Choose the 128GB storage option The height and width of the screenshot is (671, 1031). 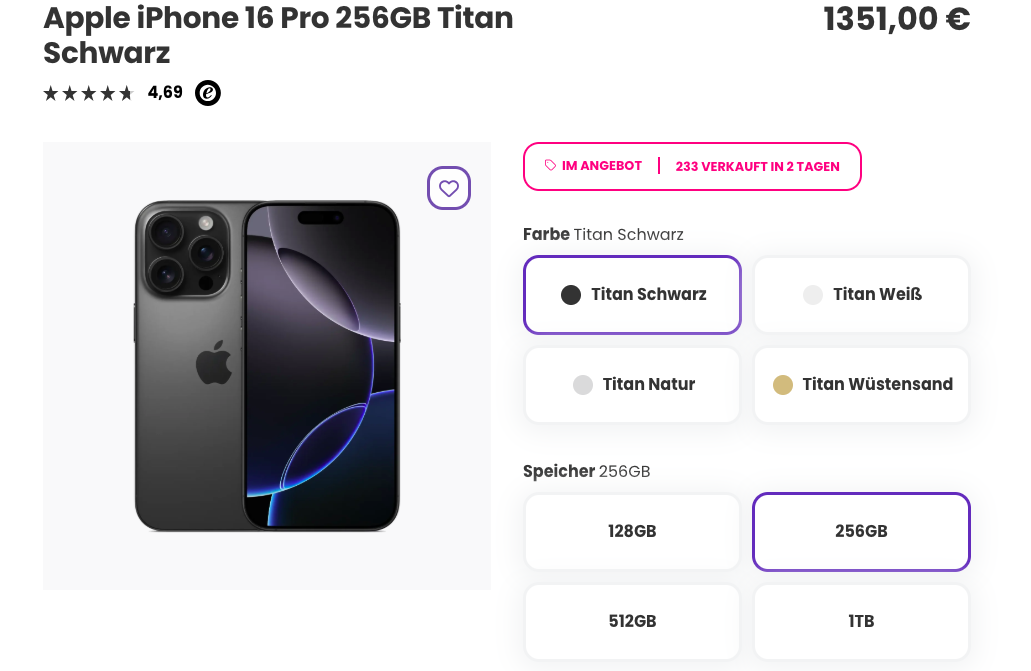(x=632, y=531)
